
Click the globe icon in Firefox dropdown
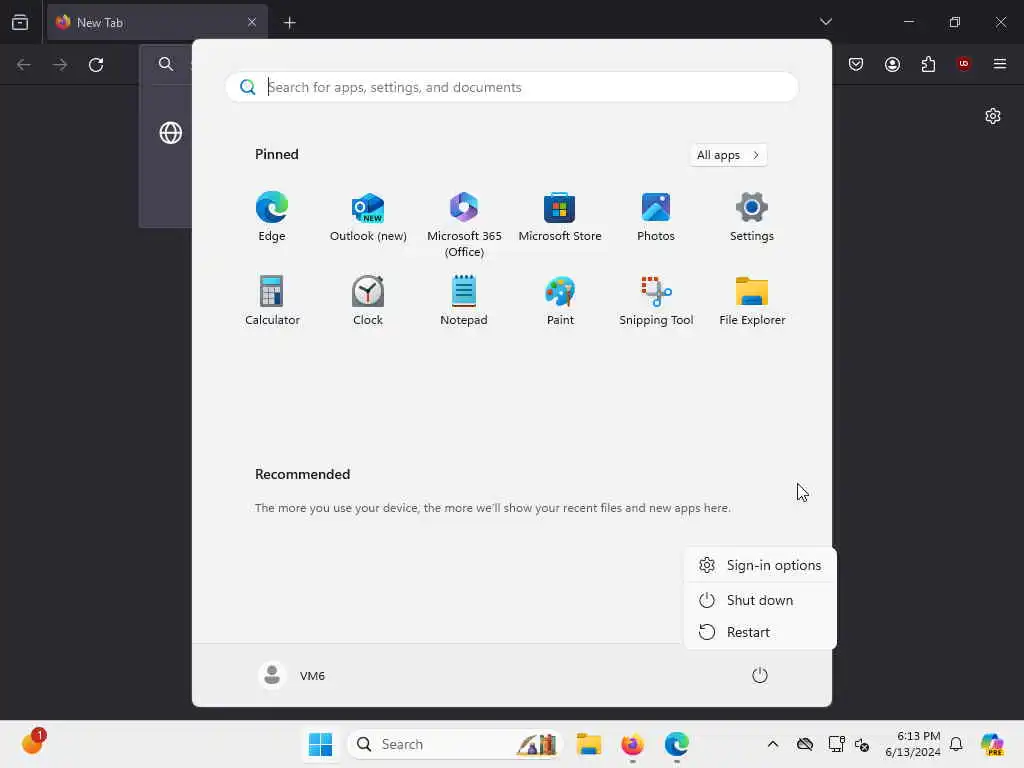[x=170, y=133]
